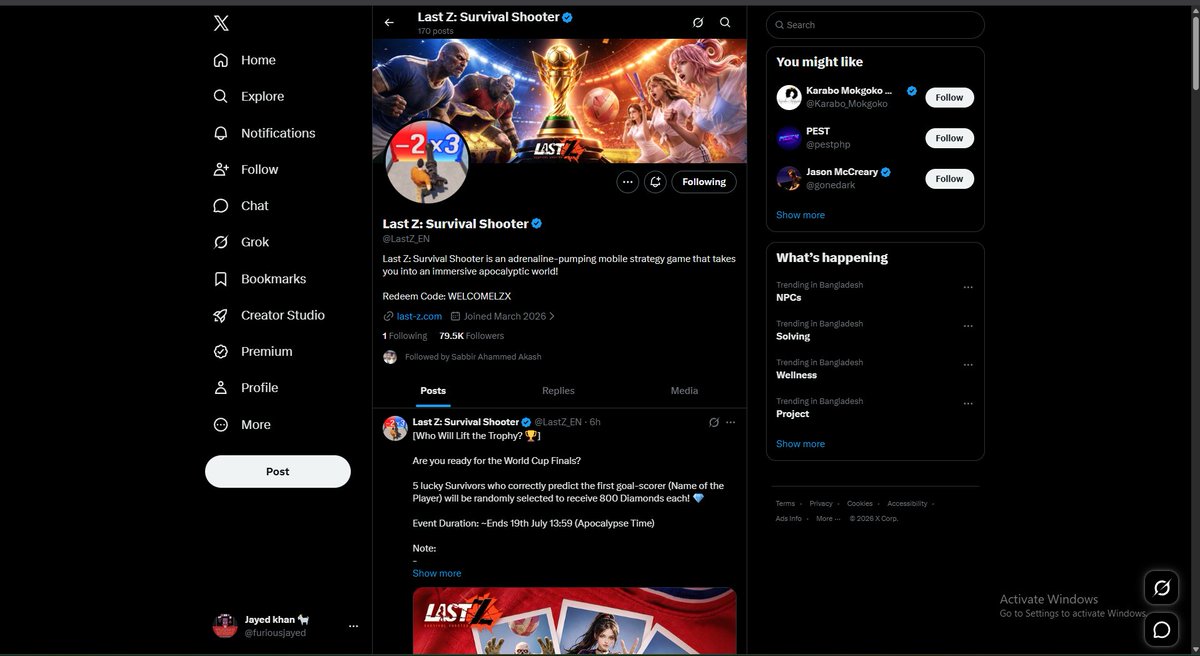
Task: Show more in You might like
Action: click(800, 215)
